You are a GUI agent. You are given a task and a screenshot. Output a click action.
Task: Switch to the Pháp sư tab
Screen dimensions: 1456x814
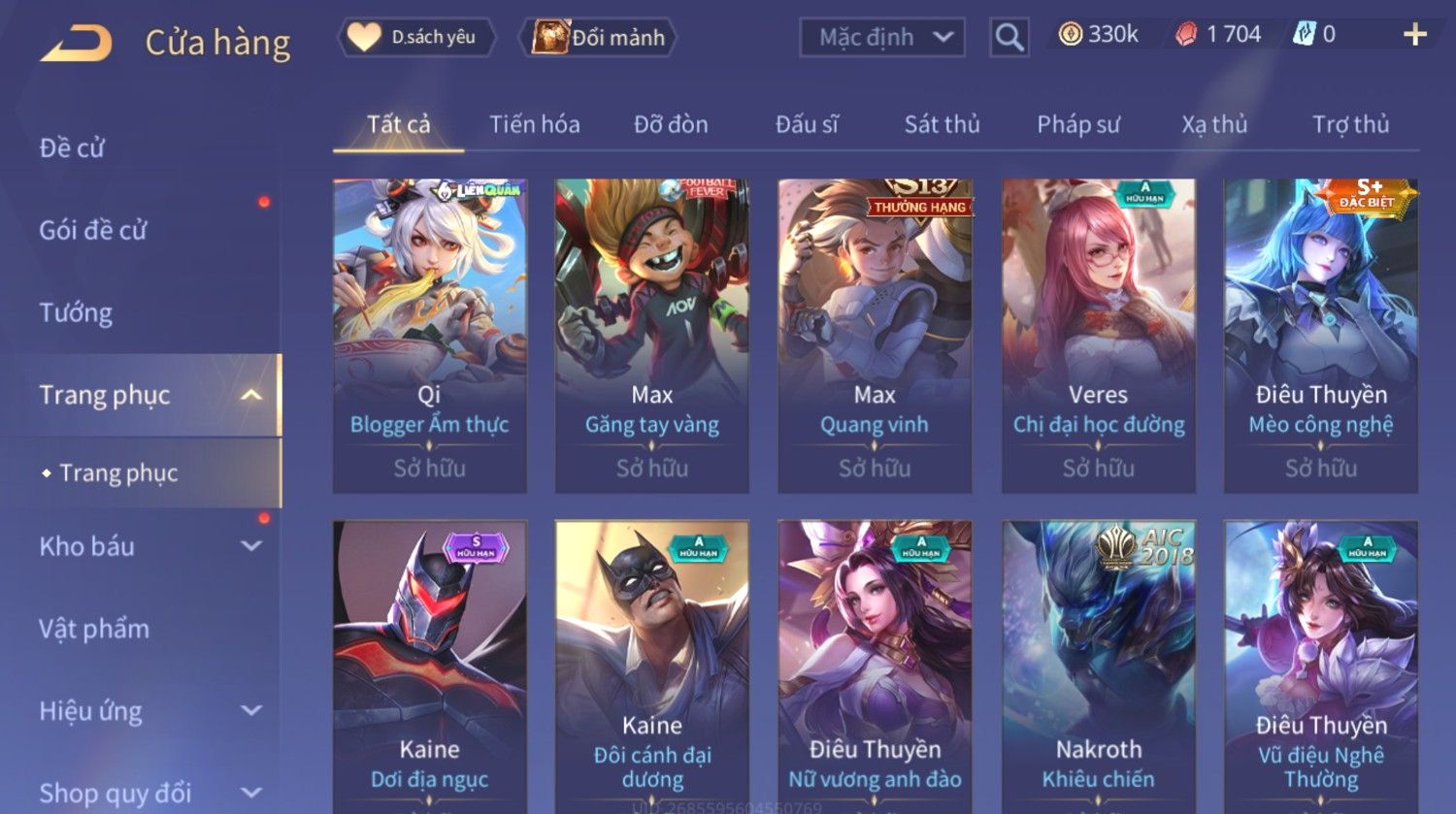click(1077, 124)
